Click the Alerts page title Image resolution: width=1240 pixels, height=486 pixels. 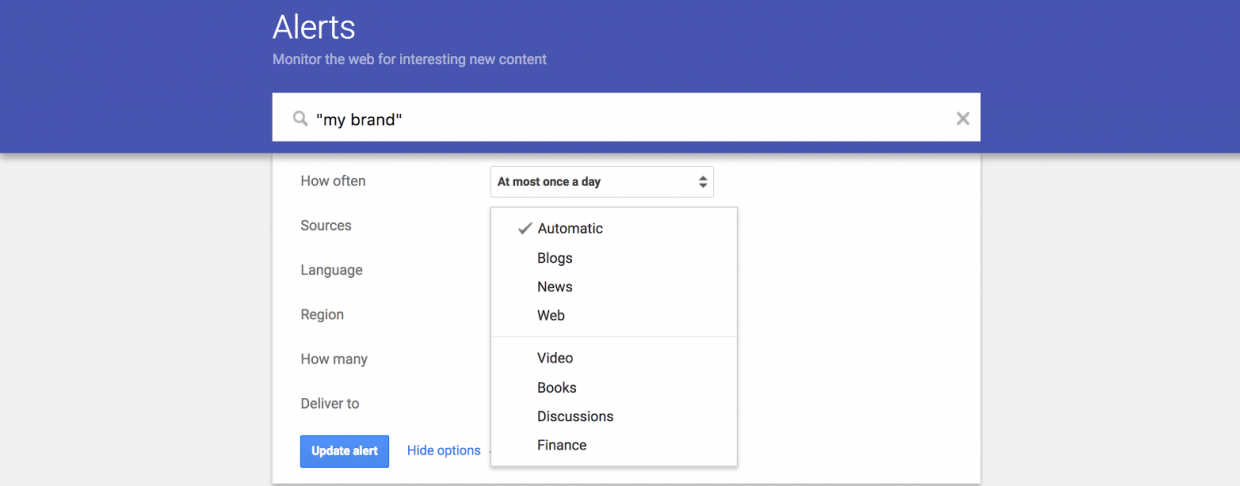coord(314,26)
